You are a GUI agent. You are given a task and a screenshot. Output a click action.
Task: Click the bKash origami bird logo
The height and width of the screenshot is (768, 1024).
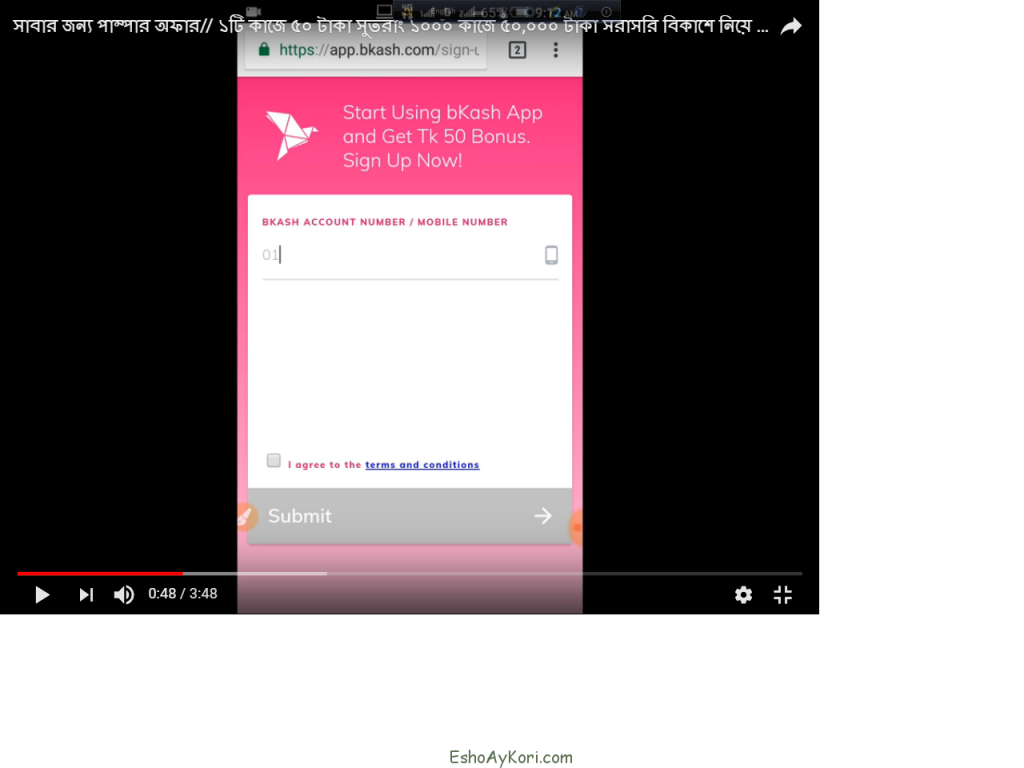pyautogui.click(x=290, y=135)
